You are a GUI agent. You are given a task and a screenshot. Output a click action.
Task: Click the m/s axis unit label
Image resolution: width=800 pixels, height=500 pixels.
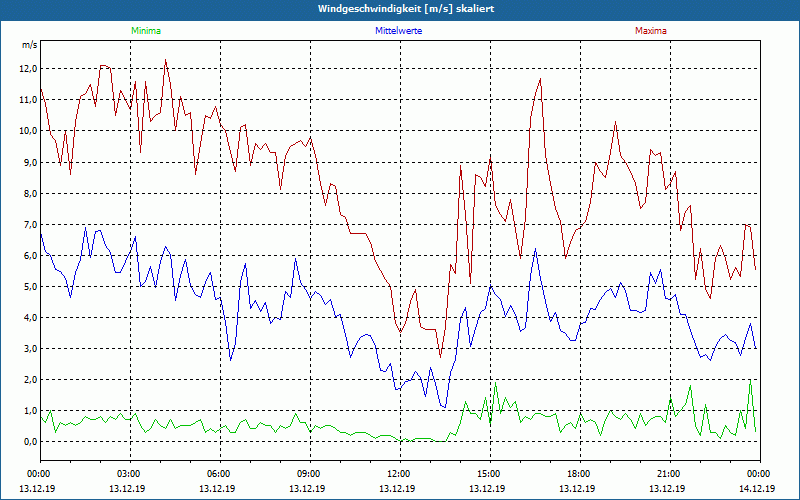[x=29, y=45]
